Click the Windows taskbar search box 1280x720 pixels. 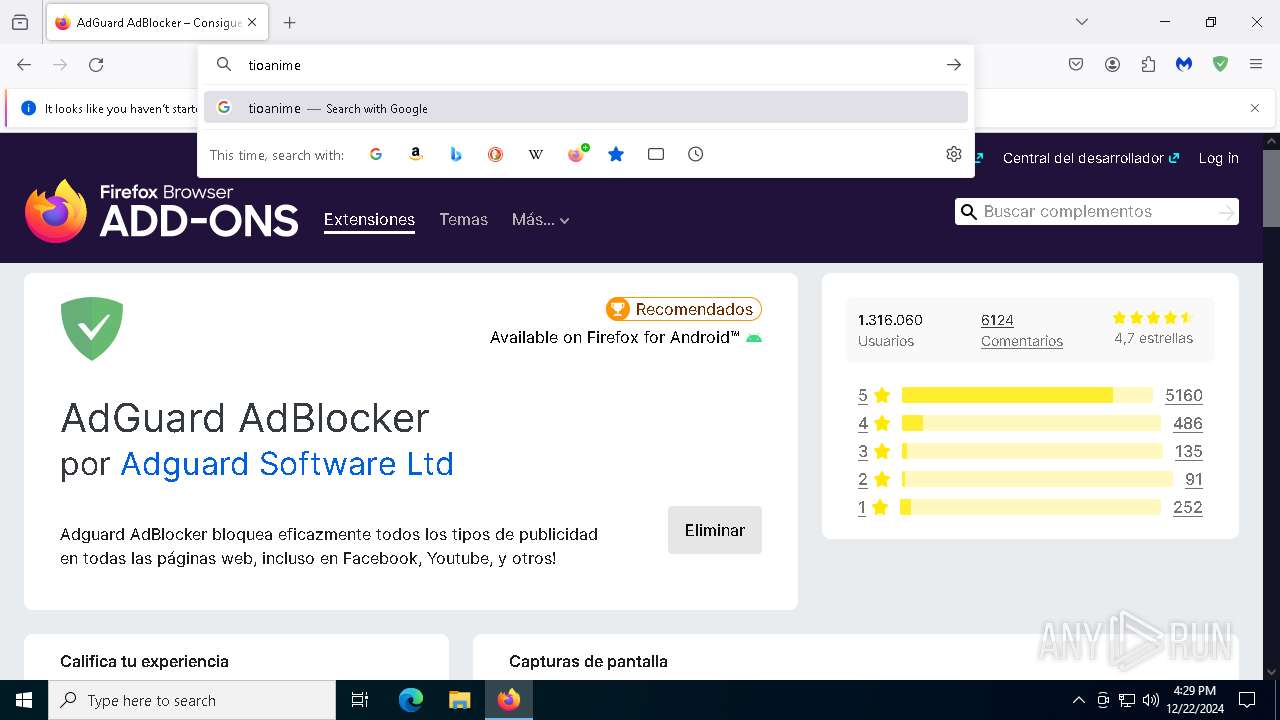click(x=192, y=700)
